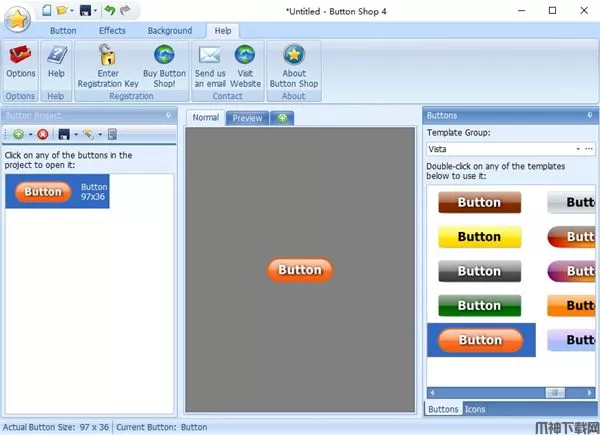Select the silver Button template
The height and width of the screenshot is (435, 600).
[x=571, y=202]
